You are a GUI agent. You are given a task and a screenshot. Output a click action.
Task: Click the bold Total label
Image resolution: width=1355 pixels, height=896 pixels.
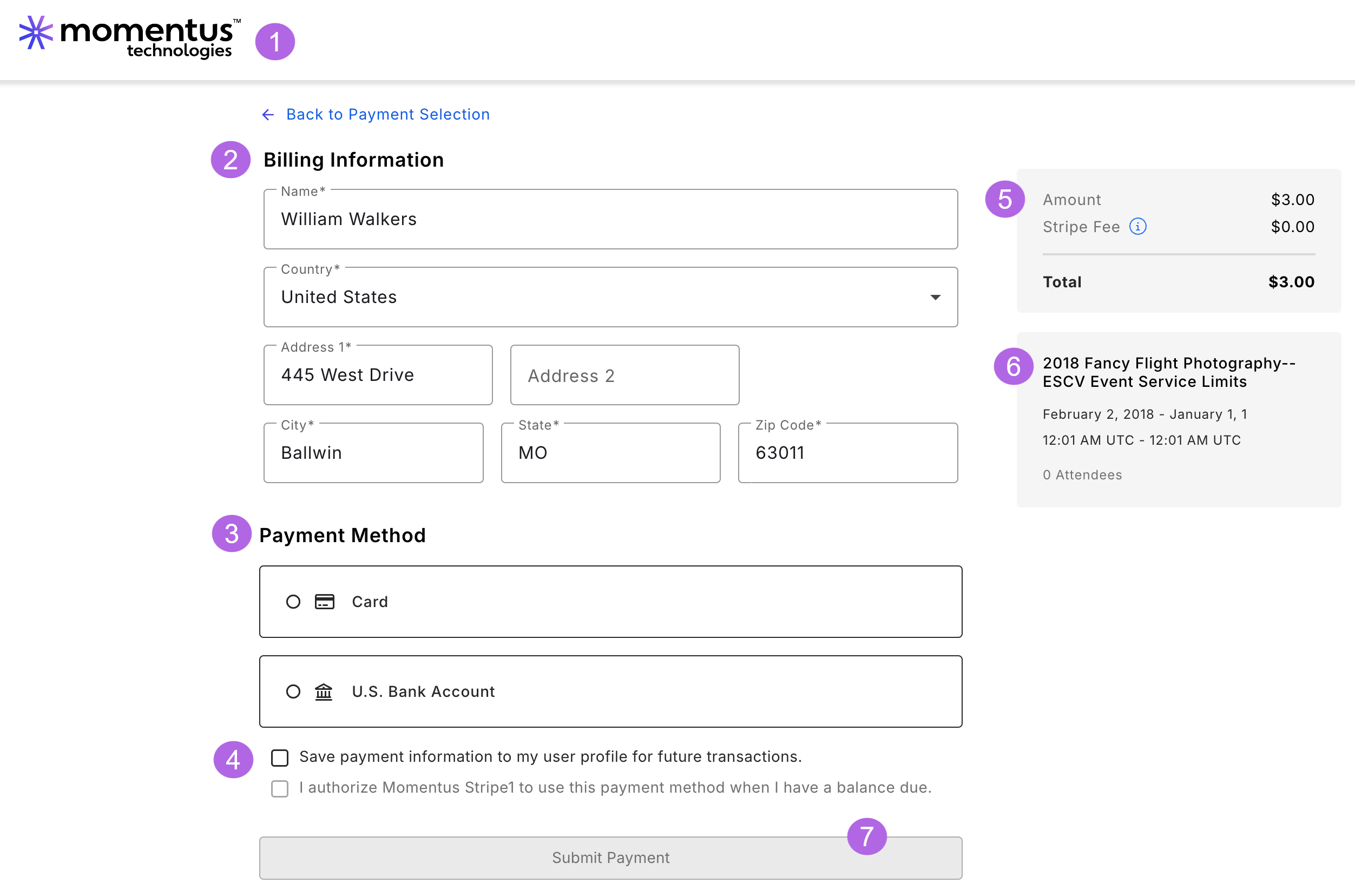coord(1062,282)
